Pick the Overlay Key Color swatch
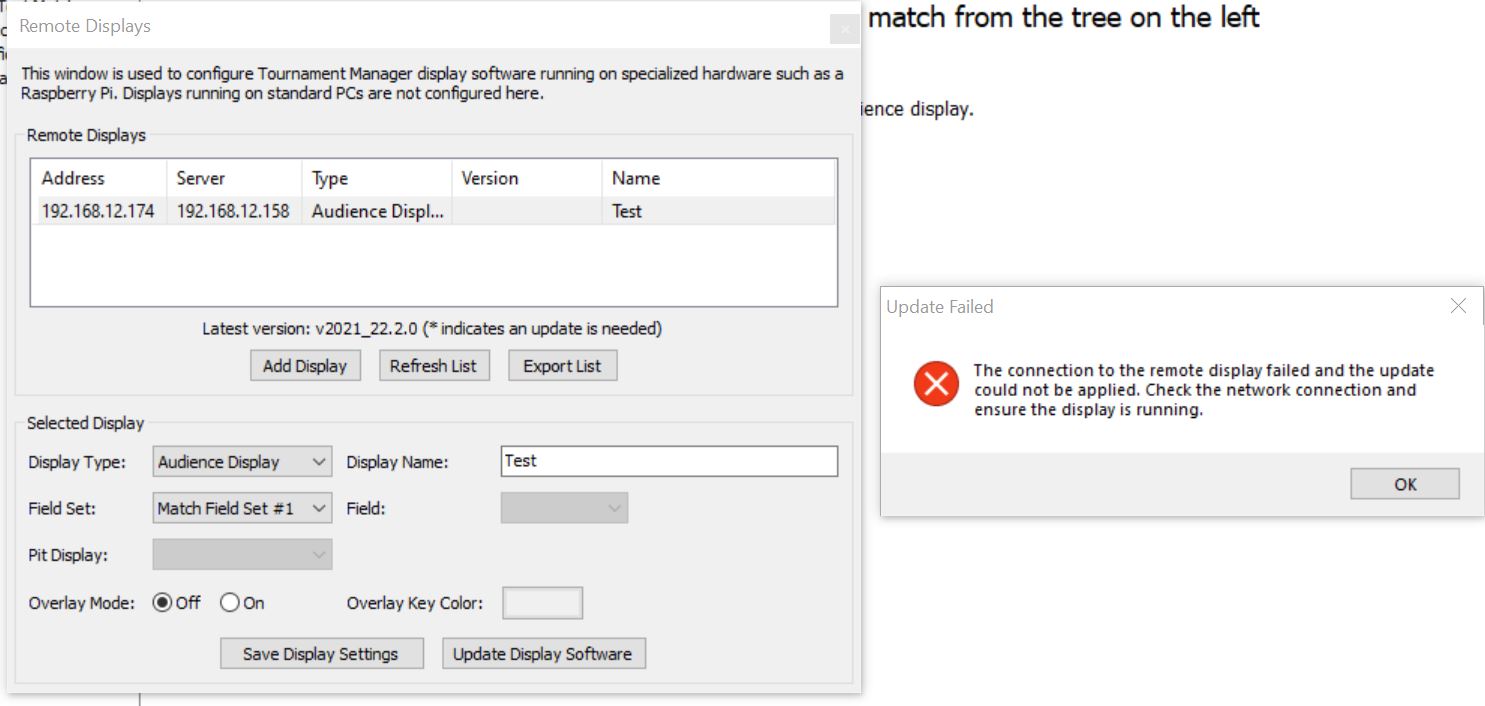This screenshot has width=1485, height=706. click(x=542, y=603)
